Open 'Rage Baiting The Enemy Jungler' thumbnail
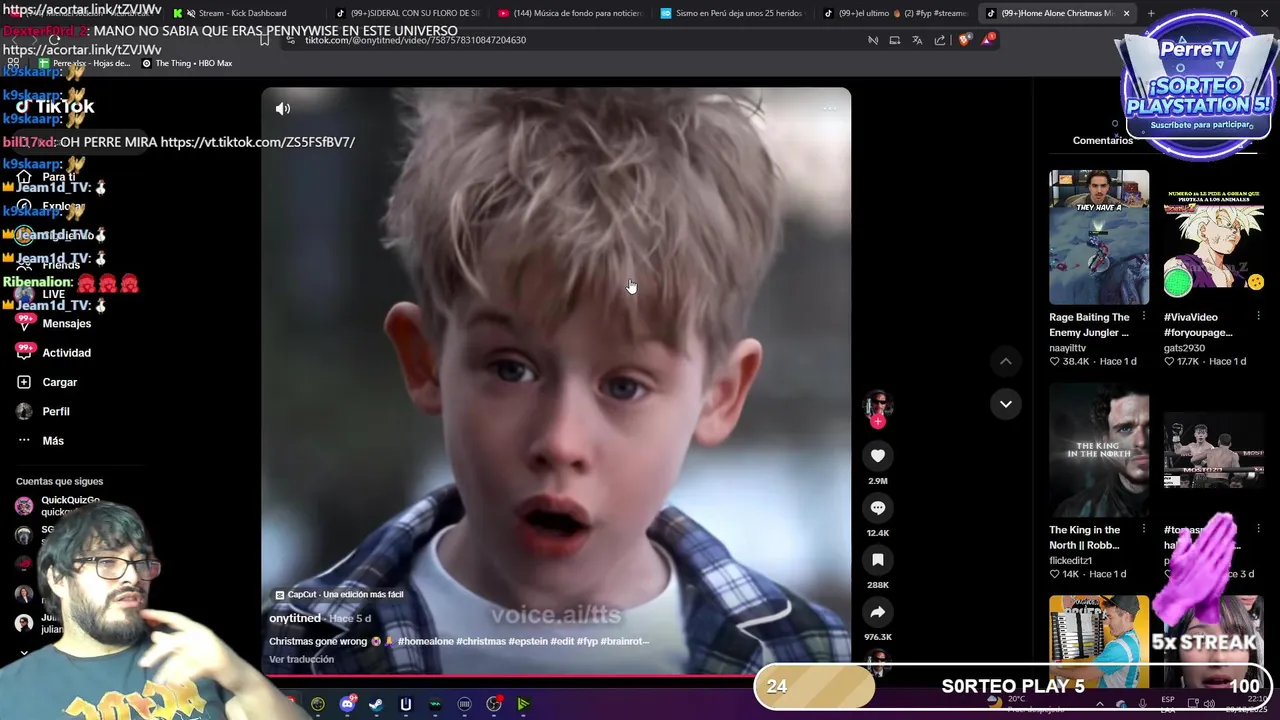Image resolution: width=1280 pixels, height=720 pixels. tap(1099, 237)
